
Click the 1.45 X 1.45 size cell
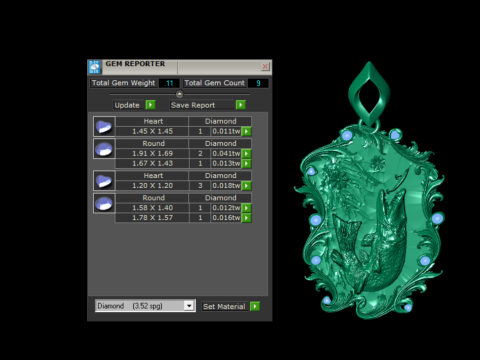(152, 131)
